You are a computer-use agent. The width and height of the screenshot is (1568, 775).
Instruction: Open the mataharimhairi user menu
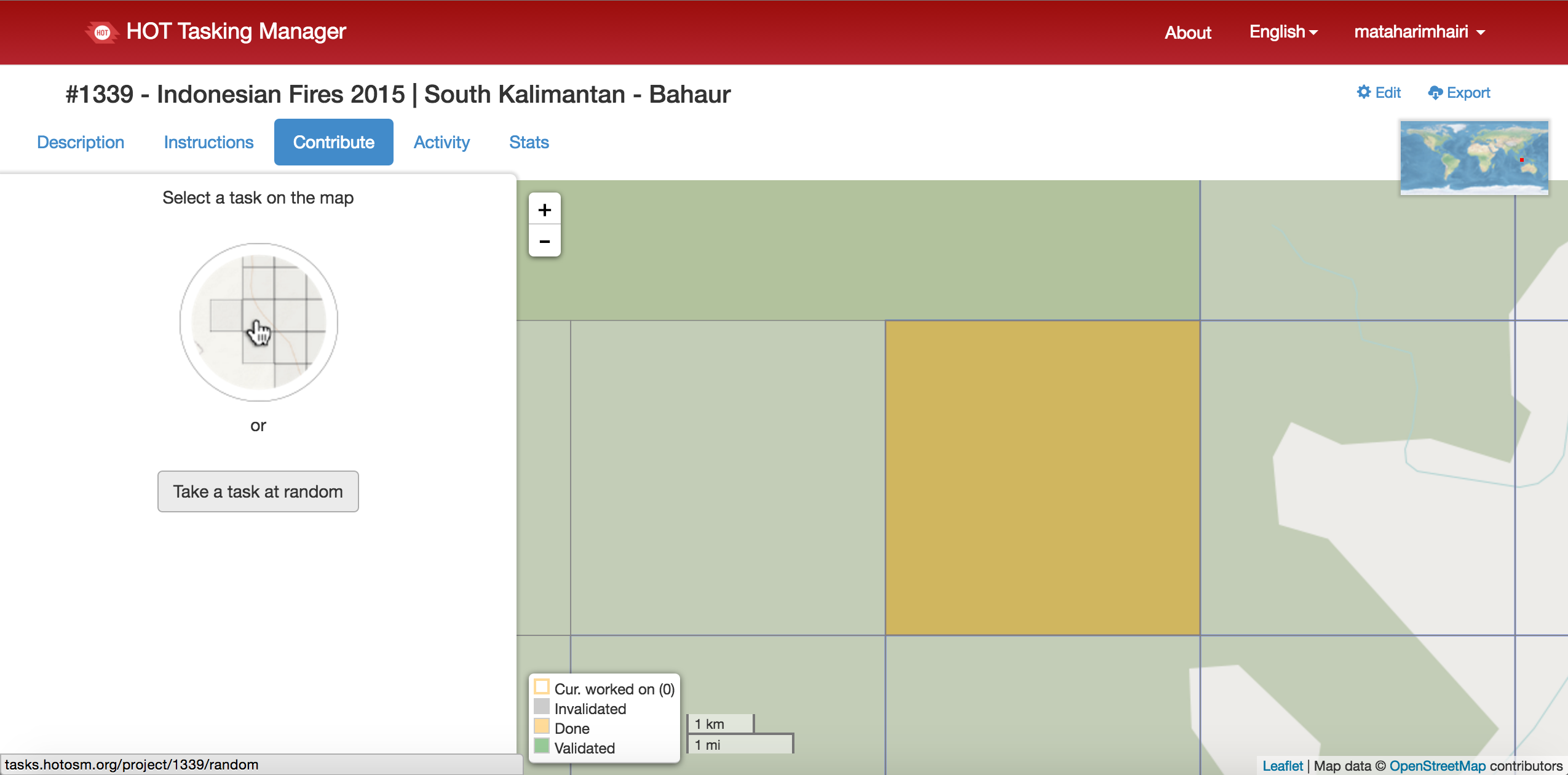click(1419, 32)
